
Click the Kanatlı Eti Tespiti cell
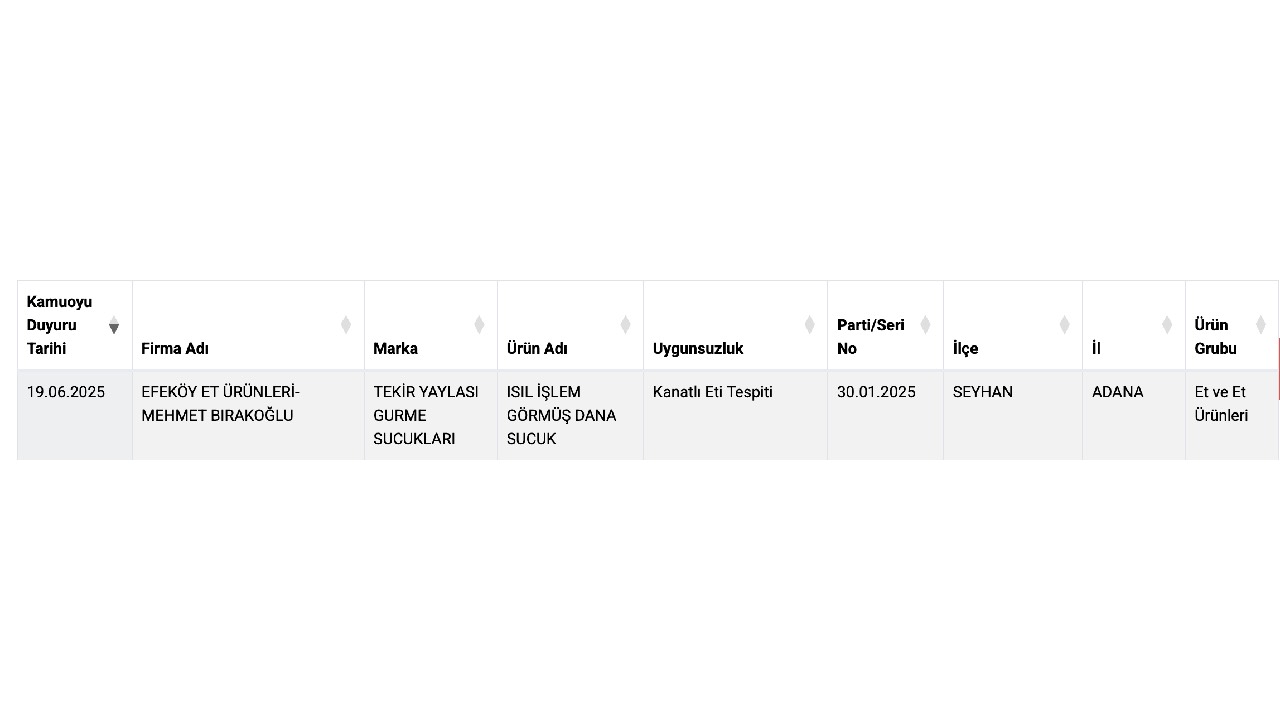[735, 415]
